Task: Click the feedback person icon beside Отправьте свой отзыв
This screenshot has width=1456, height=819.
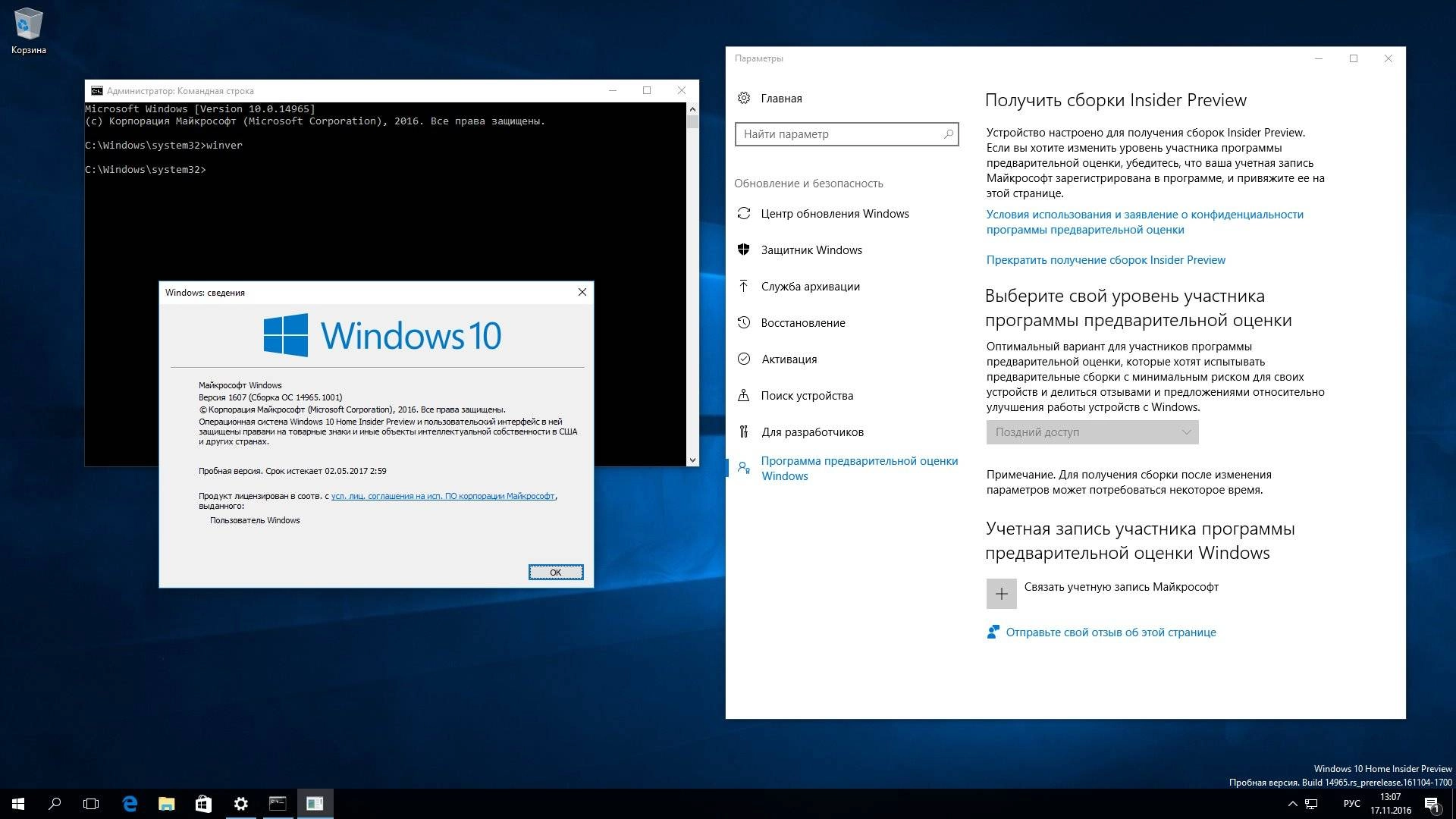Action: click(x=993, y=632)
